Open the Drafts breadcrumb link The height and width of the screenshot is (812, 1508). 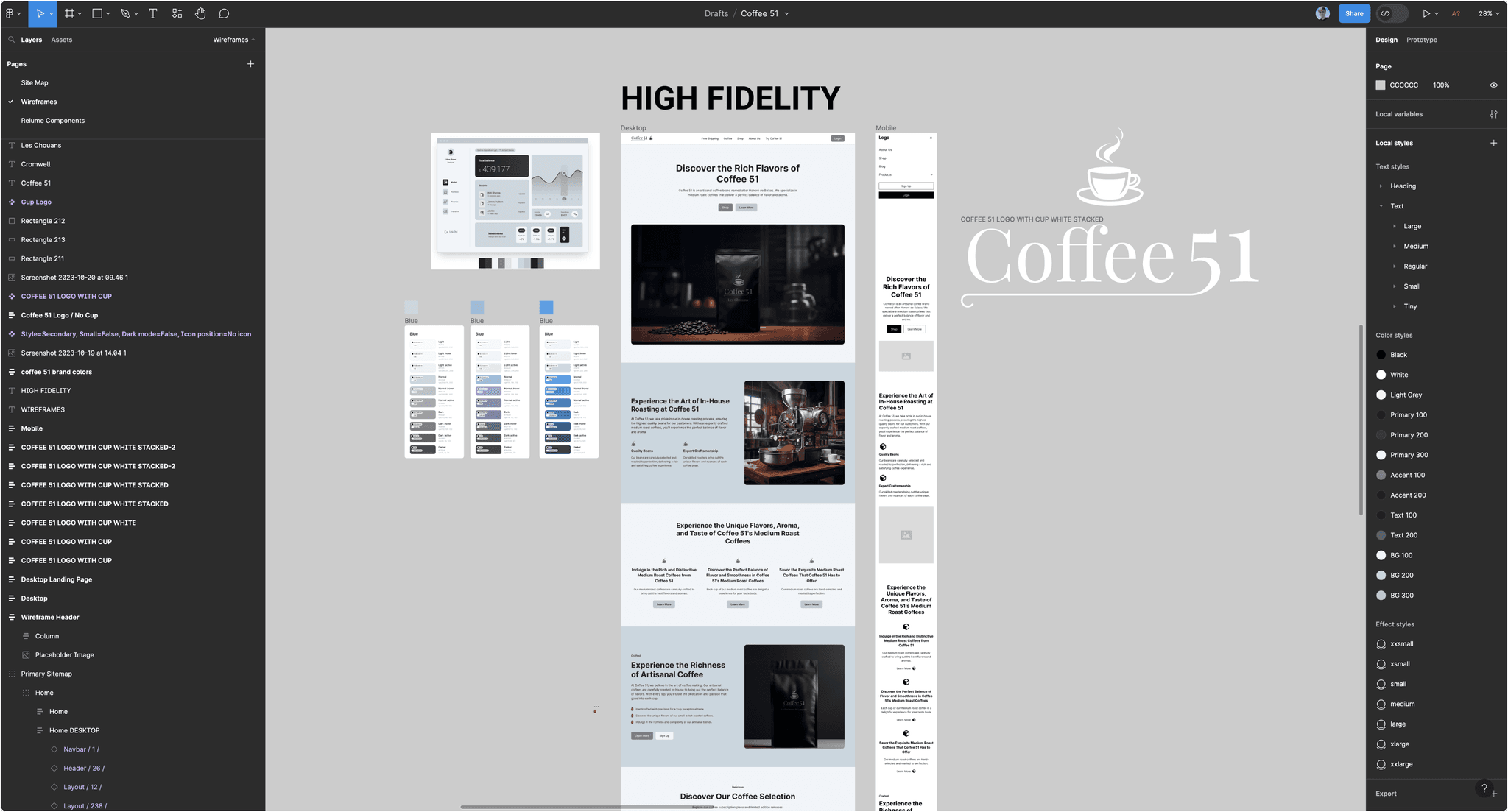point(716,13)
